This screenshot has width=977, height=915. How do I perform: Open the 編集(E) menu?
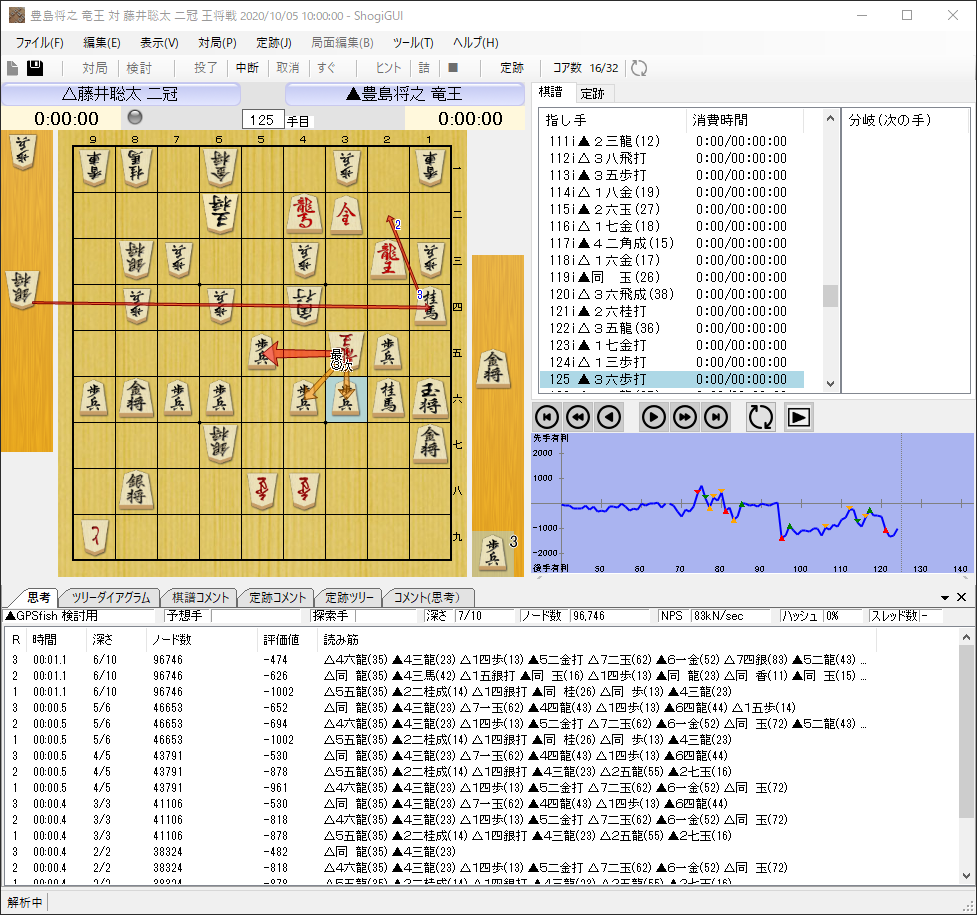102,43
